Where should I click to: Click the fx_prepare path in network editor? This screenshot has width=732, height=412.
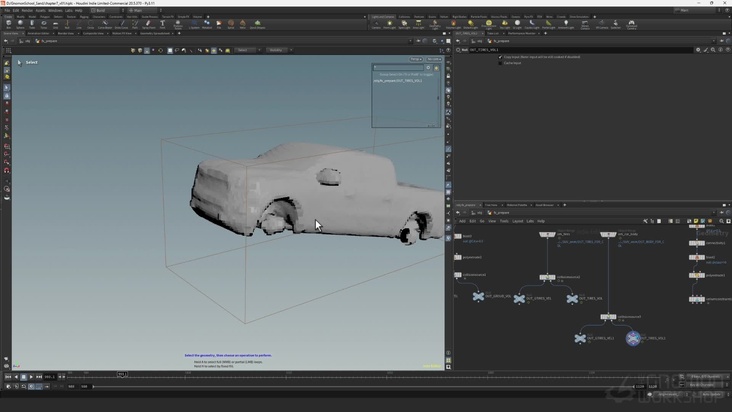click(502, 213)
